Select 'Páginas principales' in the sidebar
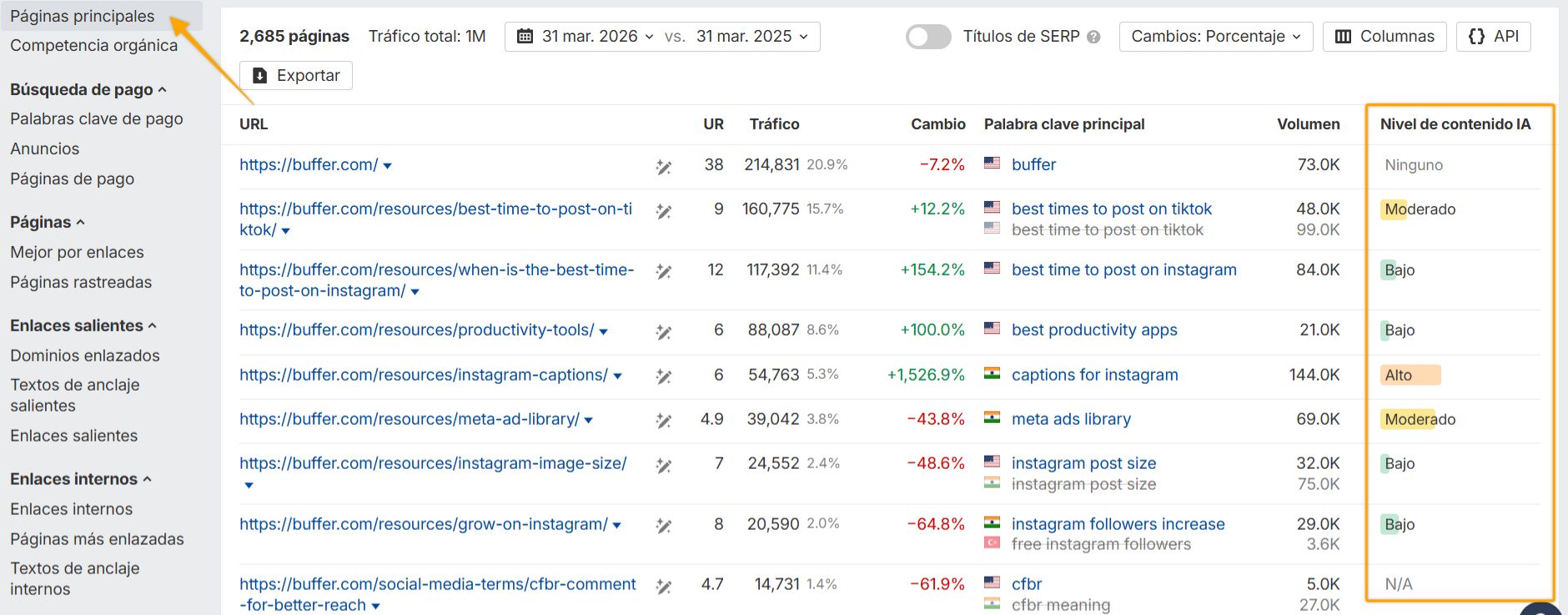 [x=81, y=15]
